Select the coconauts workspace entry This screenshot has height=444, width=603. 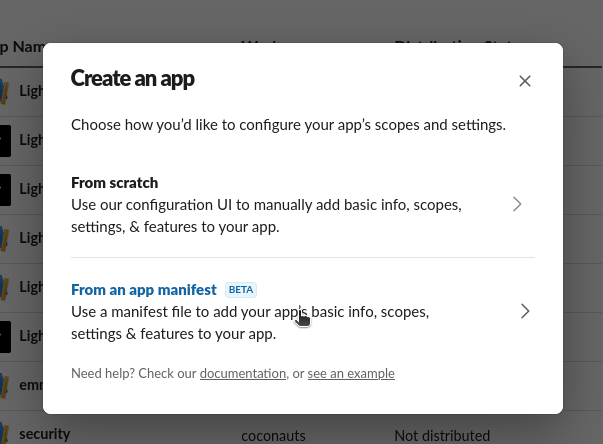coord(273,436)
